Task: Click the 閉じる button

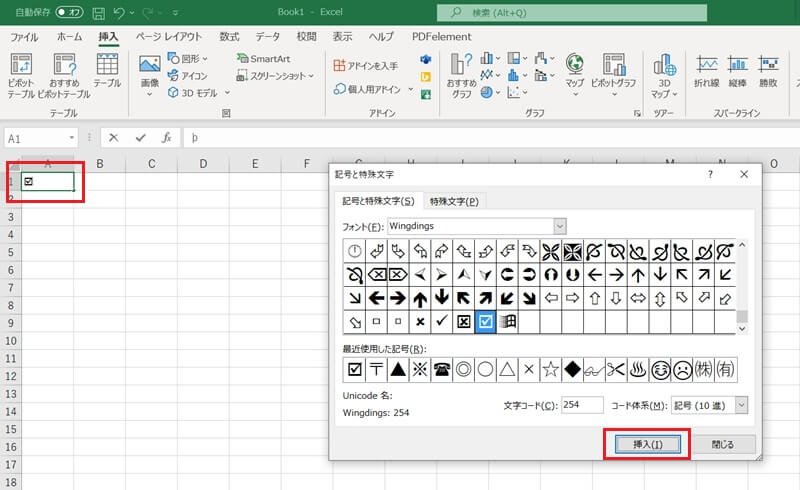Action: (x=722, y=443)
